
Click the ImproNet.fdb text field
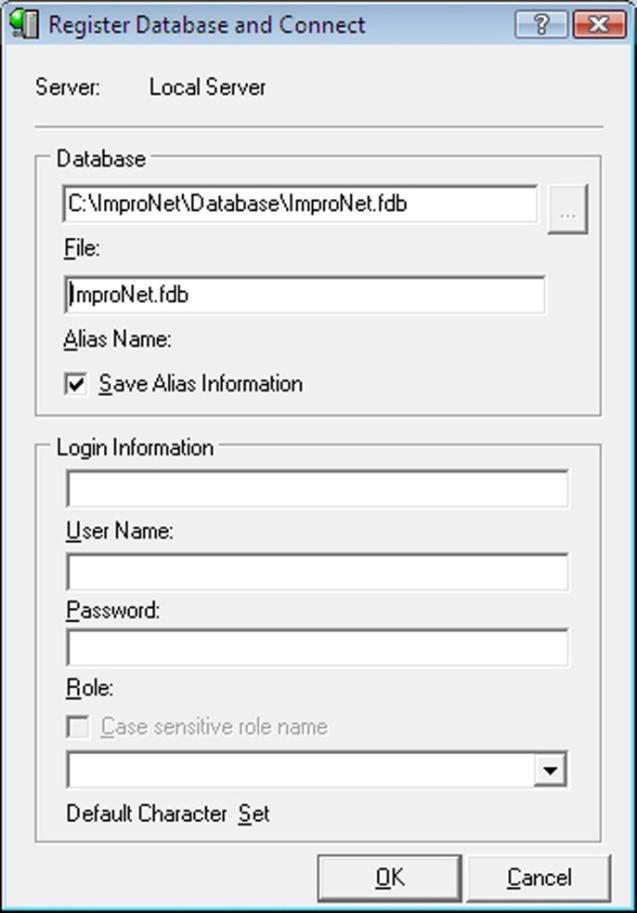pyautogui.click(x=305, y=295)
